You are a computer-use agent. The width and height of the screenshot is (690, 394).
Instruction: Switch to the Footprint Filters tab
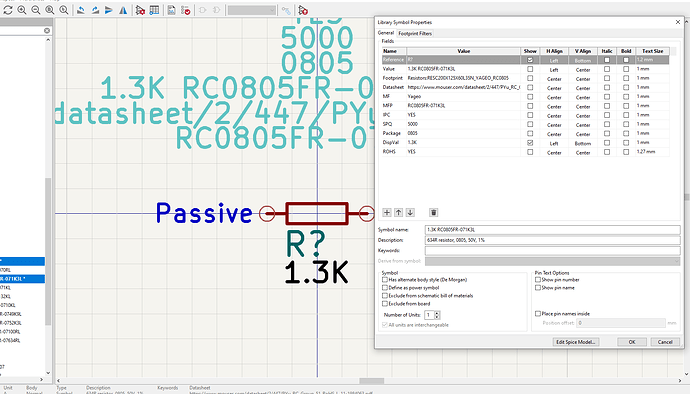[415, 33]
